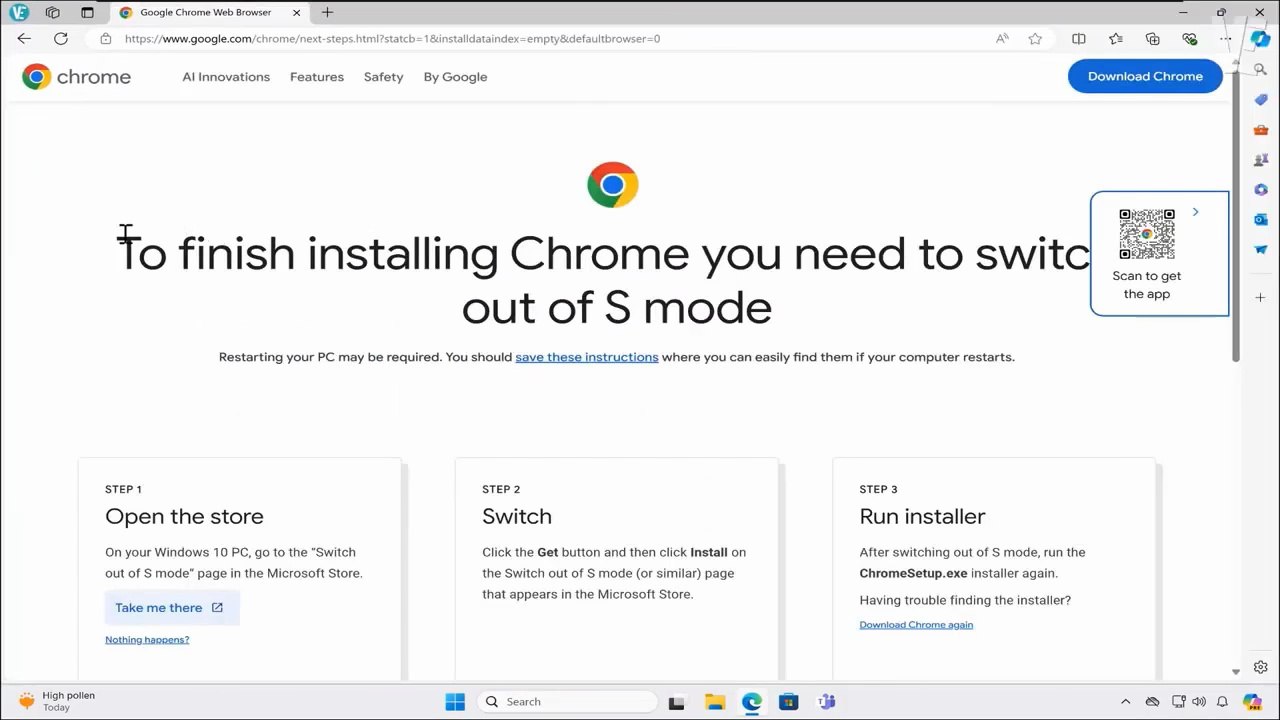The image size is (1280, 720).
Task: Refresh the current page
Action: coord(61,39)
